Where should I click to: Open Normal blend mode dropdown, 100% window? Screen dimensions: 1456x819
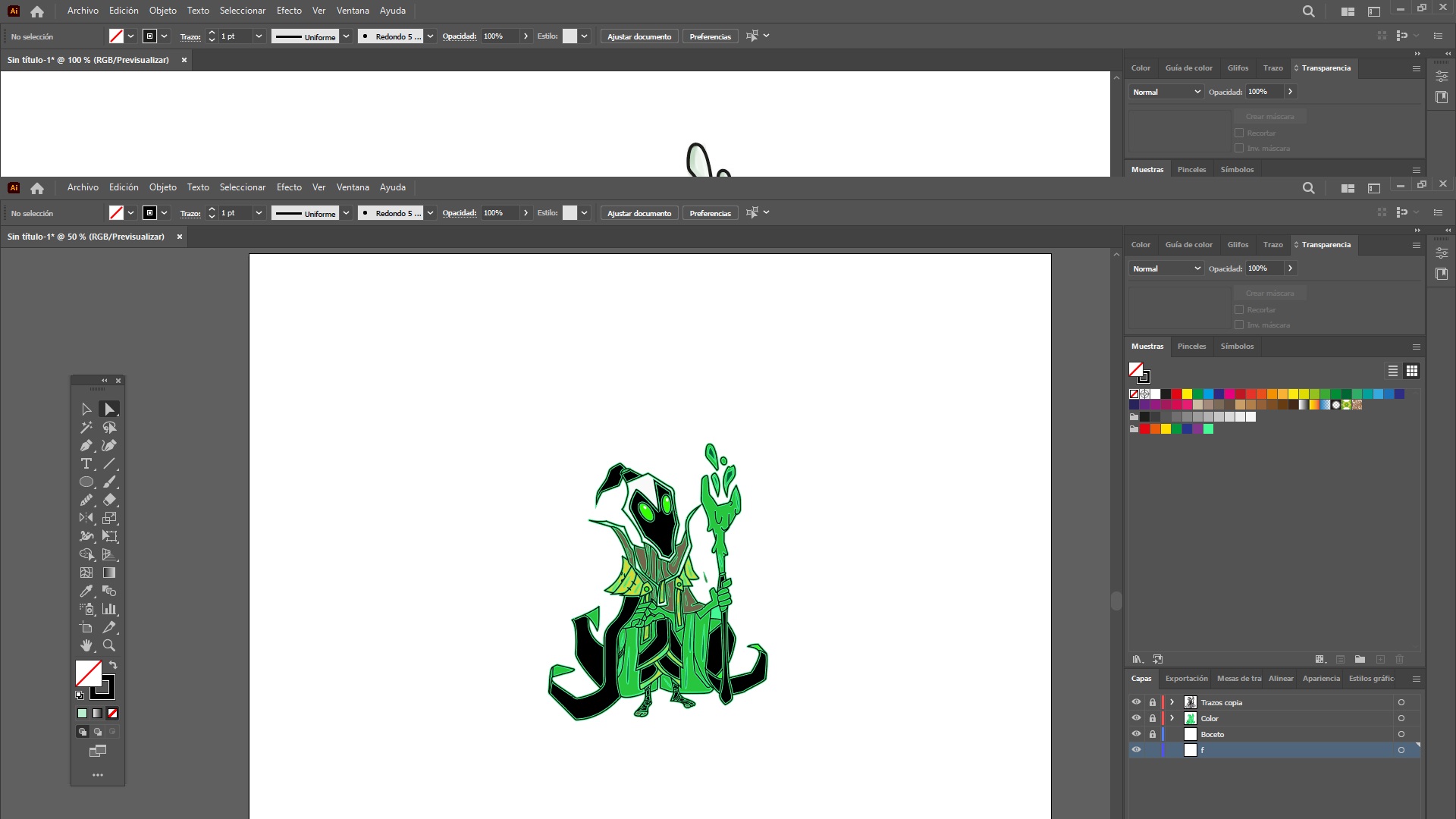pos(1166,92)
